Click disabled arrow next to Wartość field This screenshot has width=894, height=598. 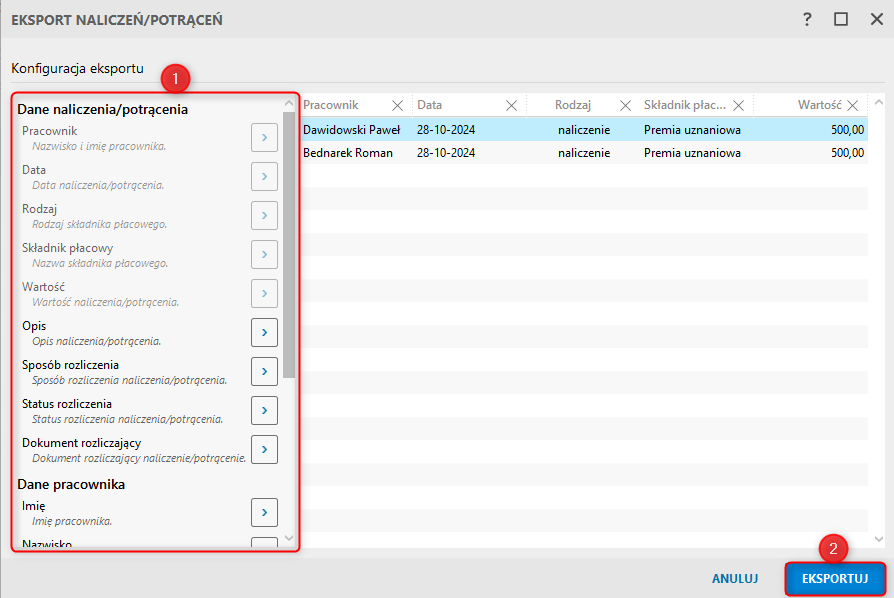264,293
